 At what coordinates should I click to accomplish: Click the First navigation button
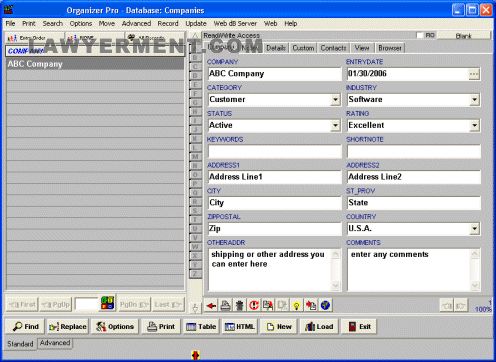(x=22, y=305)
